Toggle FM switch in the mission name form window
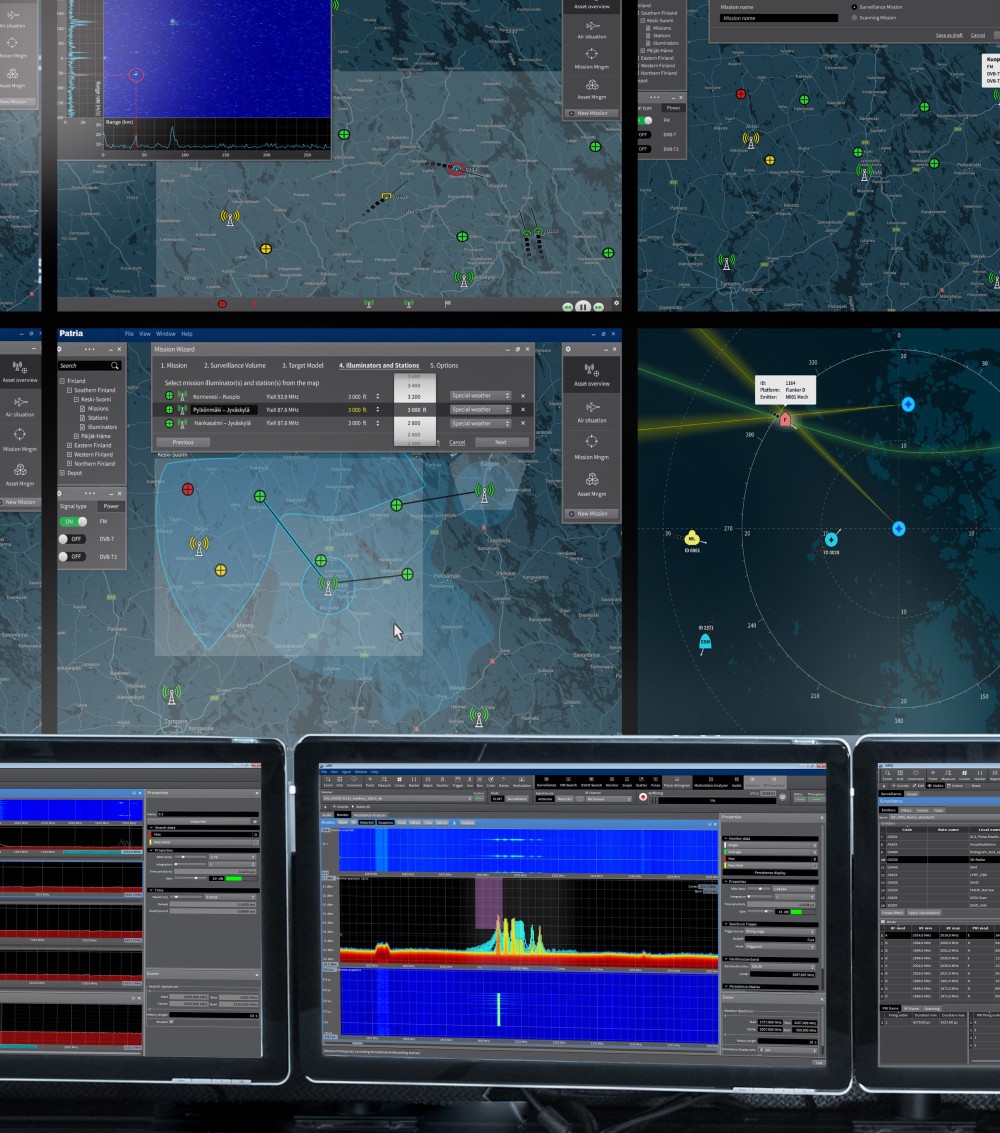Image resolution: width=1000 pixels, height=1133 pixels. [x=645, y=120]
